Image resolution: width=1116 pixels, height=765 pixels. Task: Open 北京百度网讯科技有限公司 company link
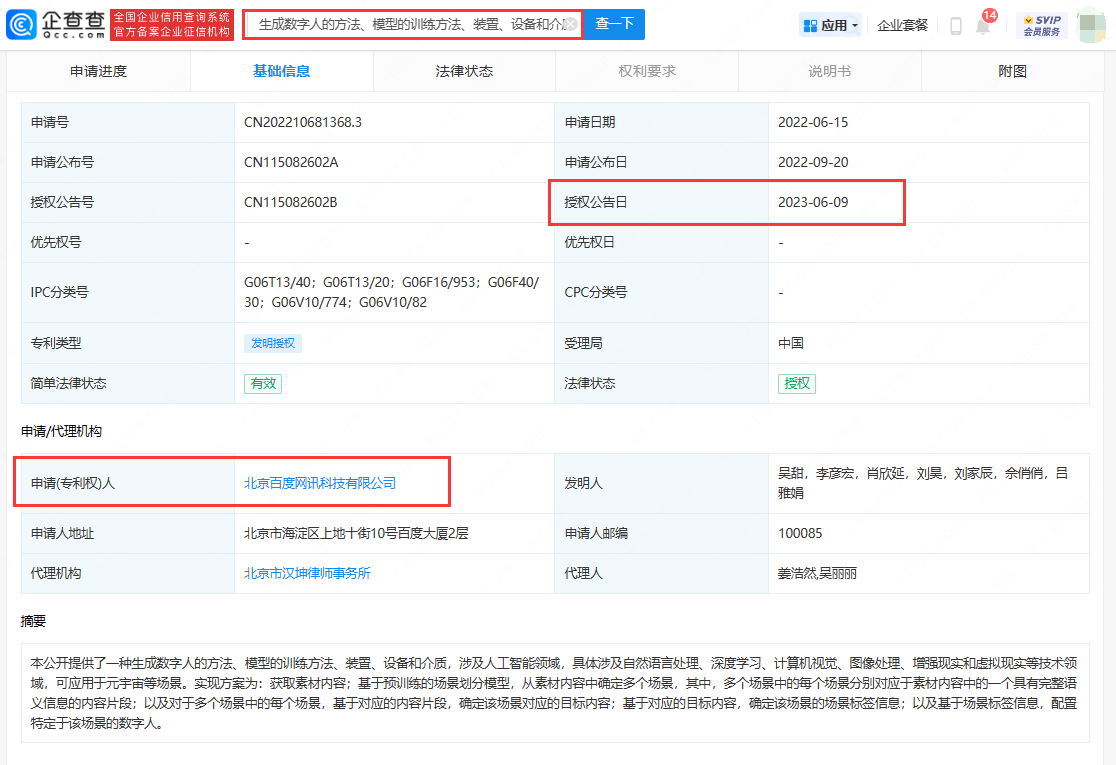tap(321, 482)
